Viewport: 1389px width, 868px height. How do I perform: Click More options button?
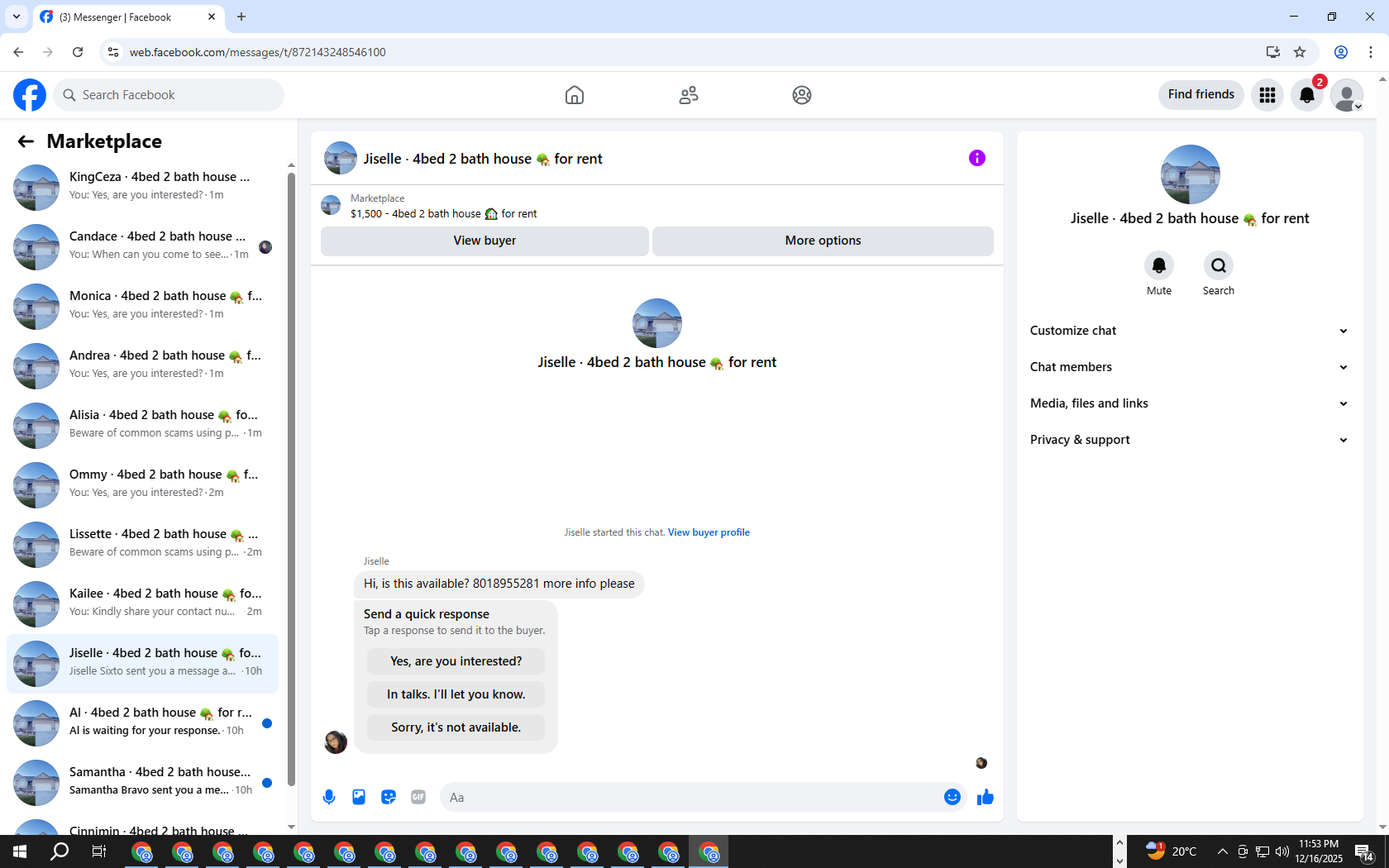[x=823, y=241]
